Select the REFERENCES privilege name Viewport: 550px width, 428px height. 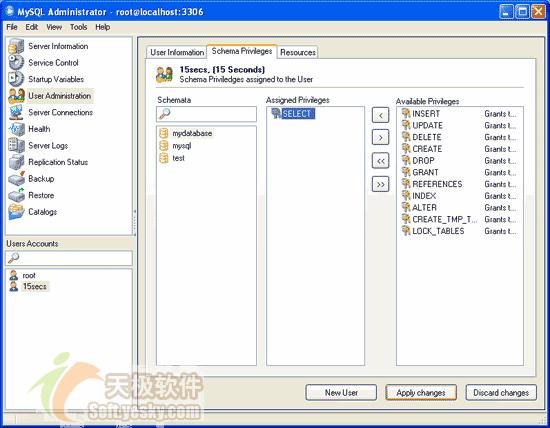[437, 184]
